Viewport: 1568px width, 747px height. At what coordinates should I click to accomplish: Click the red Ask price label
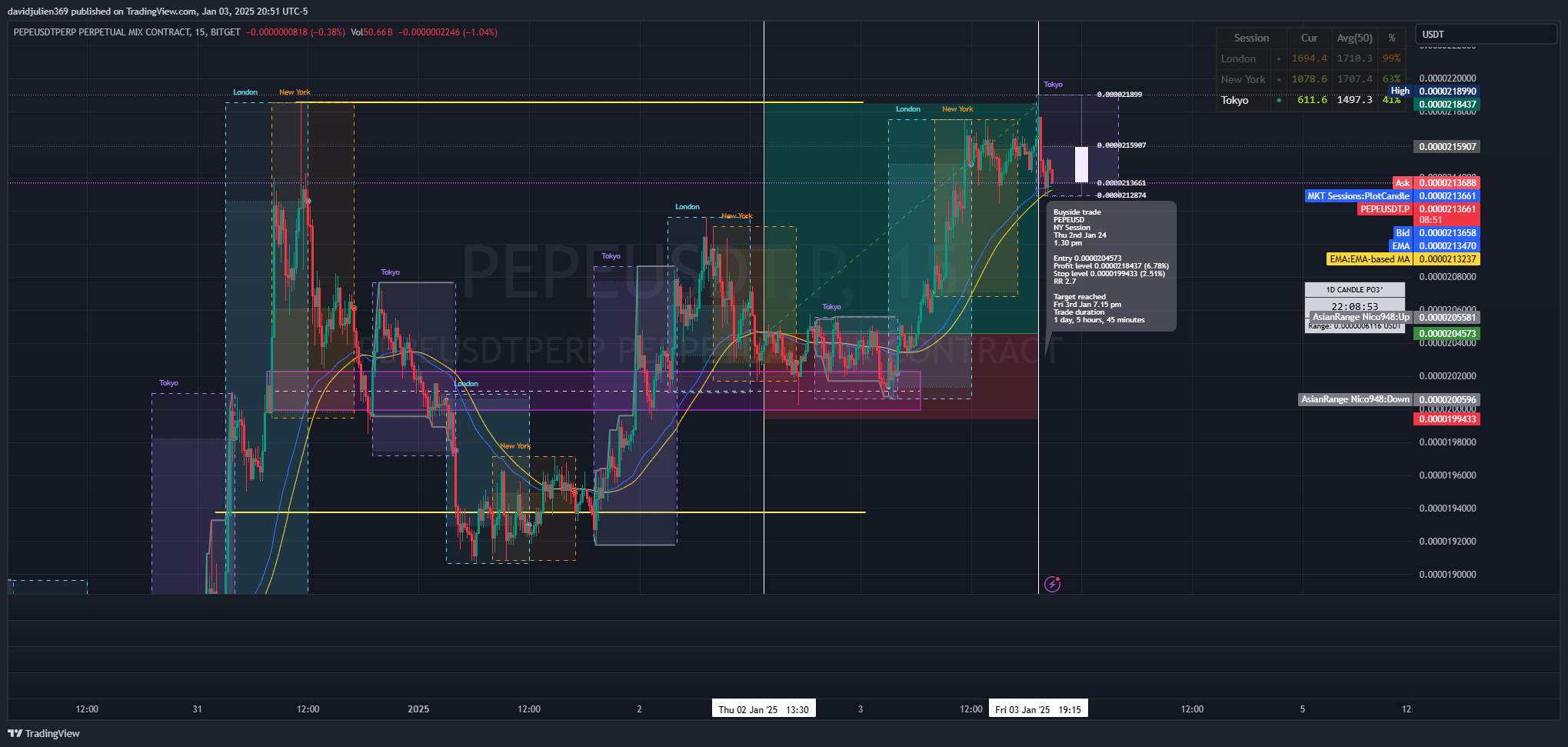click(1437, 183)
